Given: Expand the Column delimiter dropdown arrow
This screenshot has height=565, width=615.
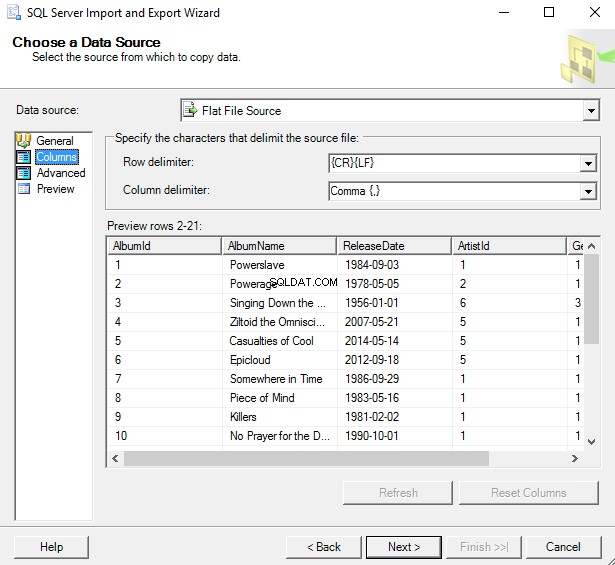Looking at the screenshot, I should (588, 191).
